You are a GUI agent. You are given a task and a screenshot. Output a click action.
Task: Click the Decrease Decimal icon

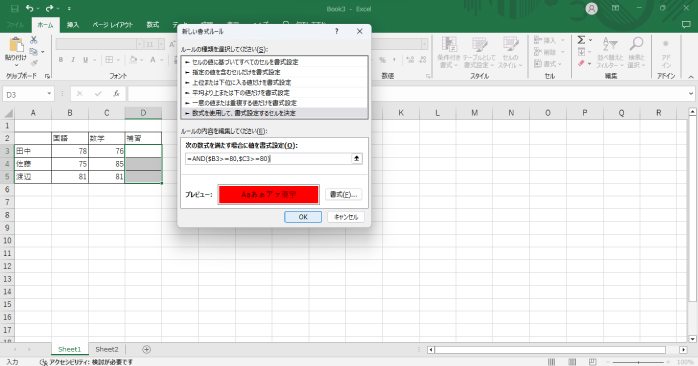point(422,60)
